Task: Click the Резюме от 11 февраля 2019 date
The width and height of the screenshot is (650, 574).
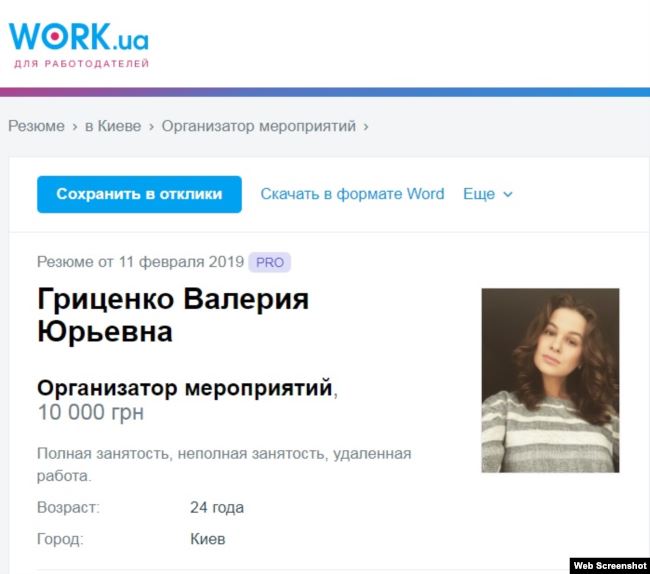Action: [x=140, y=262]
